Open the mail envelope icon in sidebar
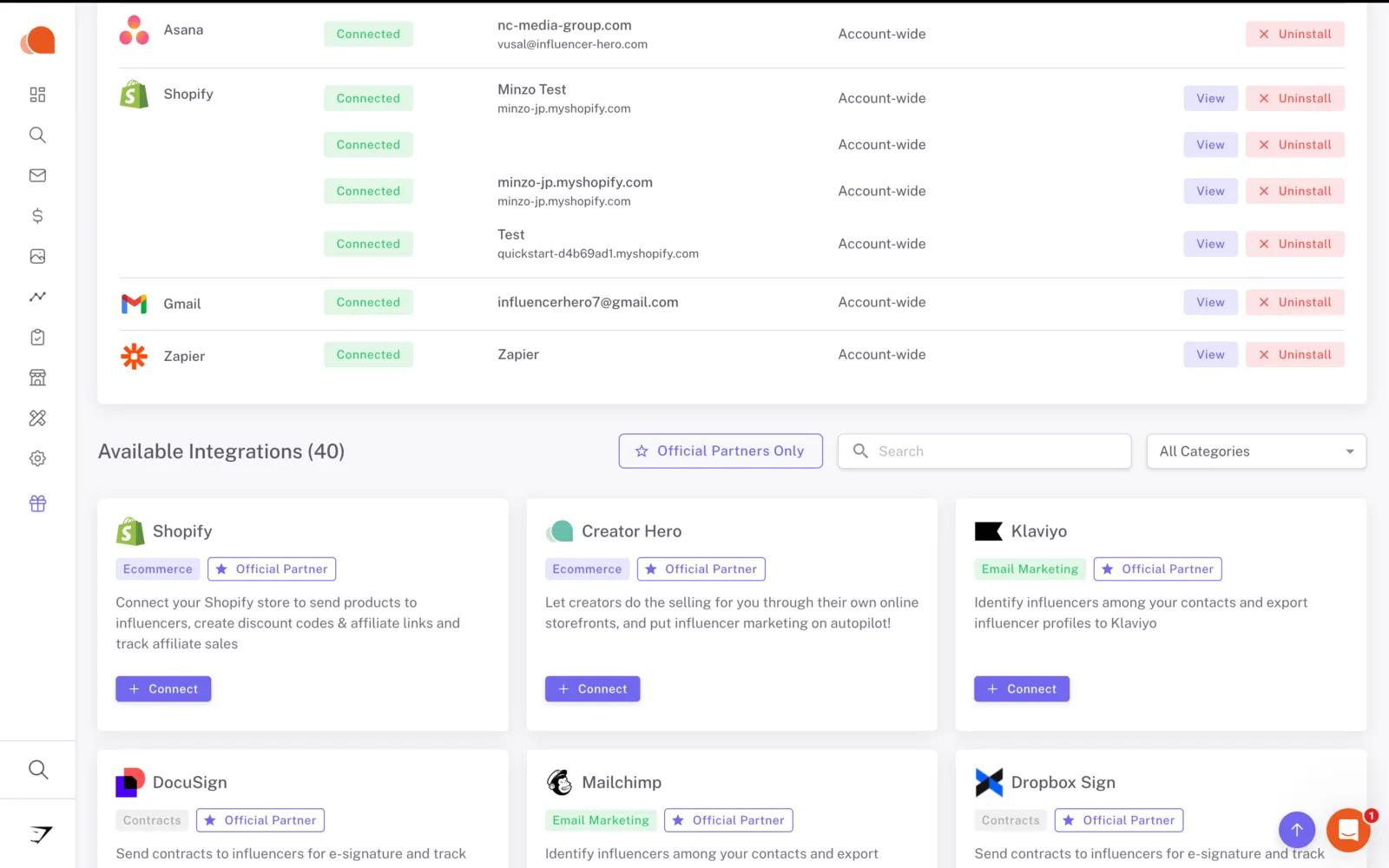Image resolution: width=1389 pixels, height=868 pixels. 37,175
